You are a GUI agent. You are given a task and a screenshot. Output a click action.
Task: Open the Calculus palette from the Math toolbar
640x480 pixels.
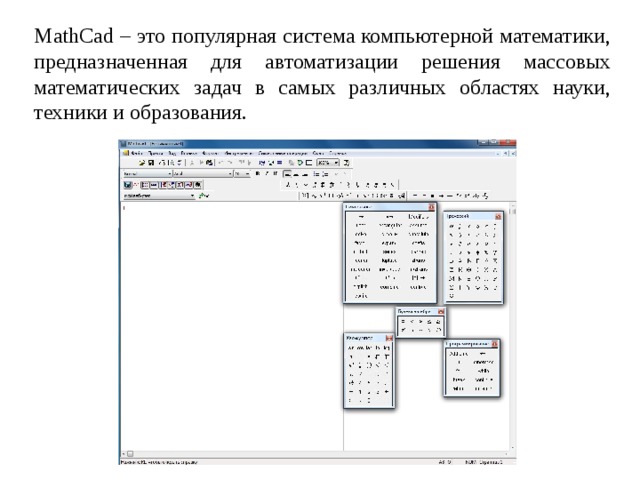coord(163,185)
